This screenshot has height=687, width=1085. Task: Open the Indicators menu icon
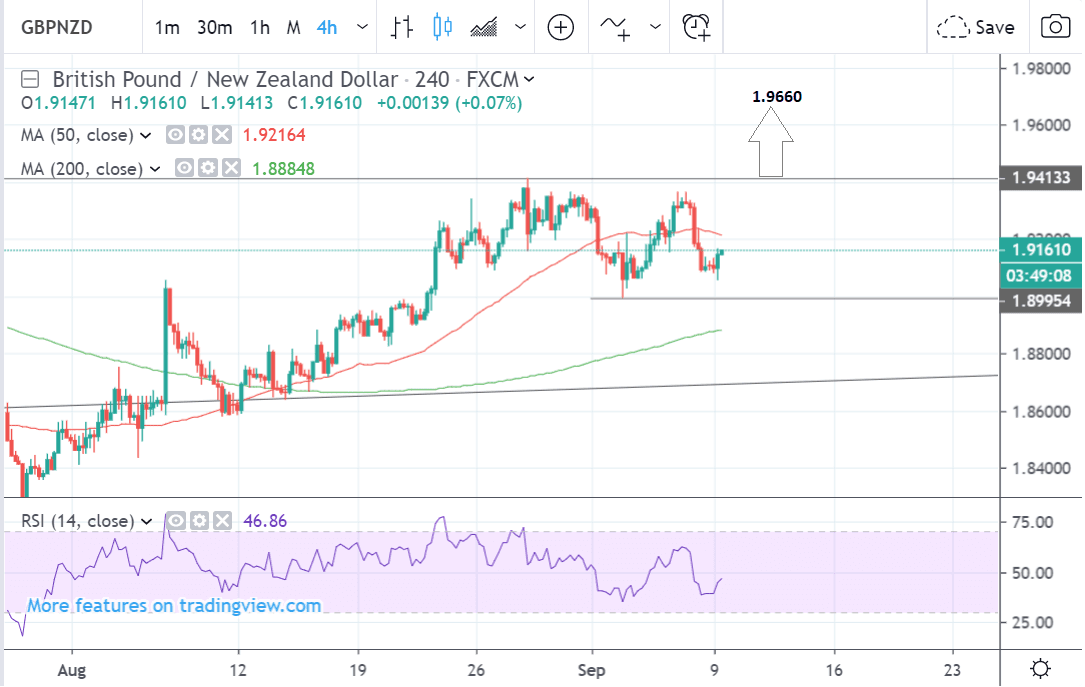click(616, 27)
